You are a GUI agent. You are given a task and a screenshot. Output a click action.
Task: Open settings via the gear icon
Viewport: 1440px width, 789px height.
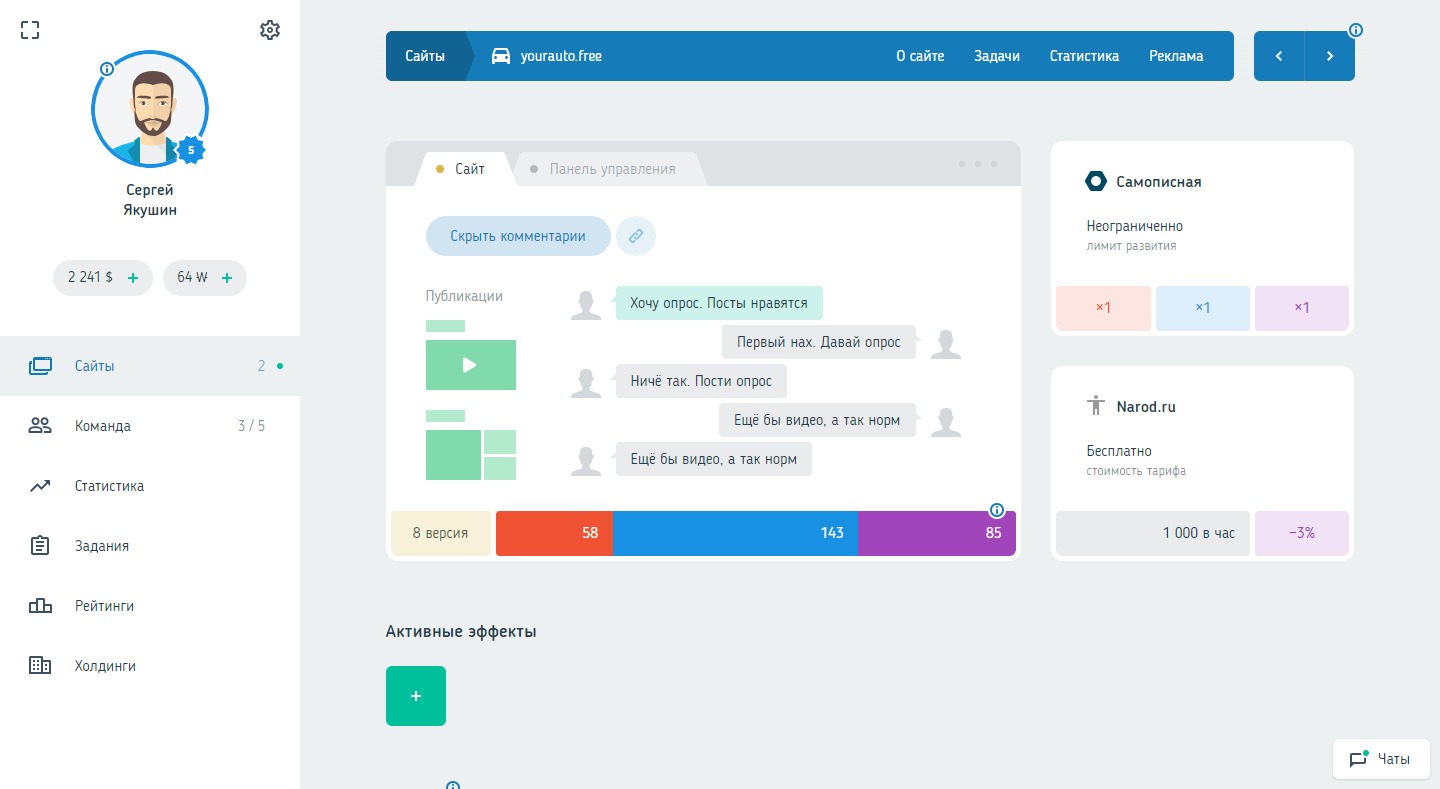270,30
